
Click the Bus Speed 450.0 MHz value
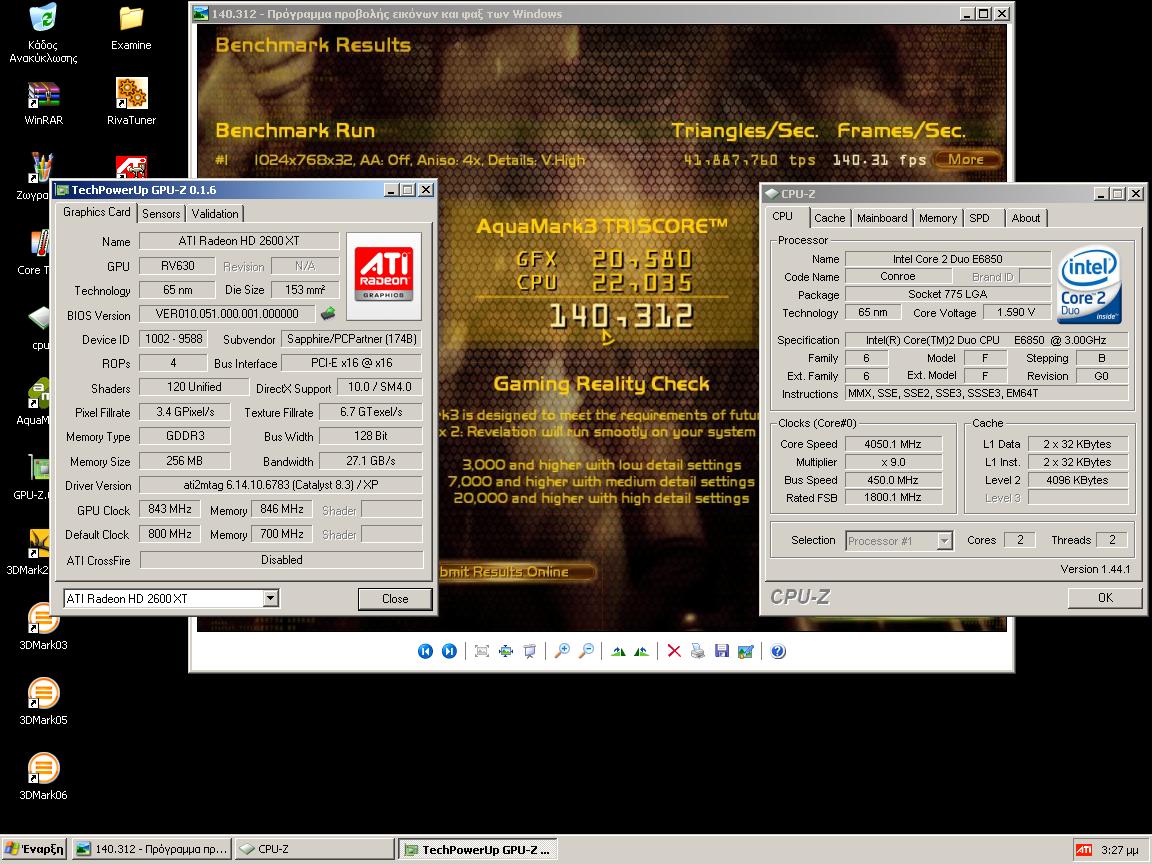click(893, 480)
